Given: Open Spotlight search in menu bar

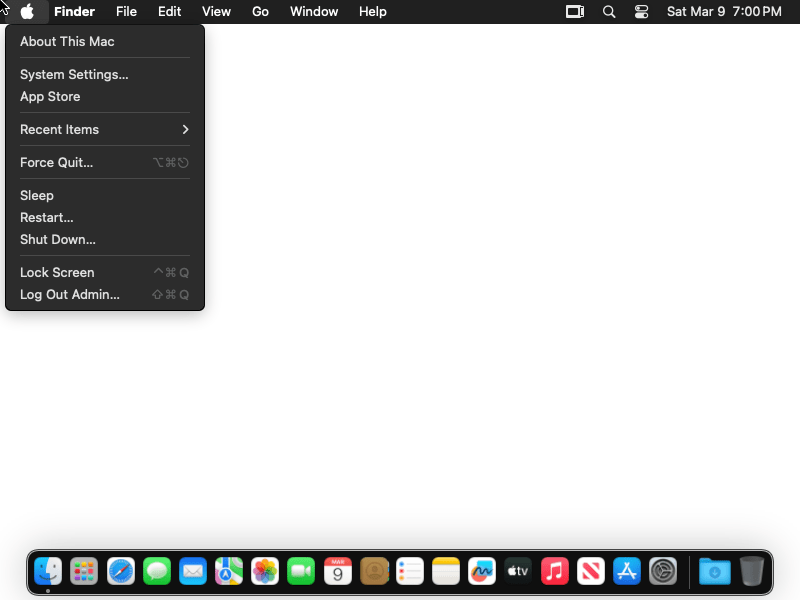Looking at the screenshot, I should [609, 12].
